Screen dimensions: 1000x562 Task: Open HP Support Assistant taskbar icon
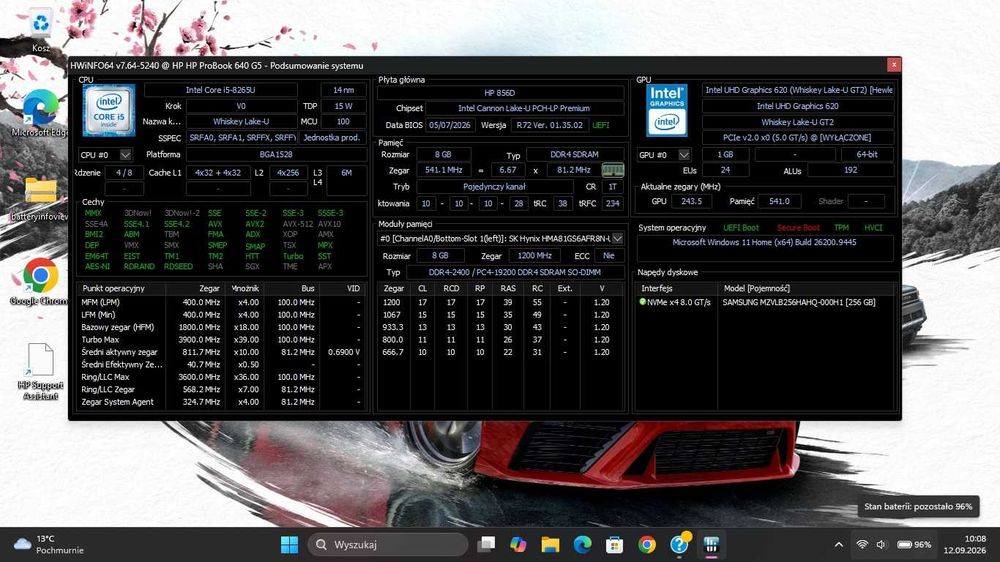coord(679,545)
